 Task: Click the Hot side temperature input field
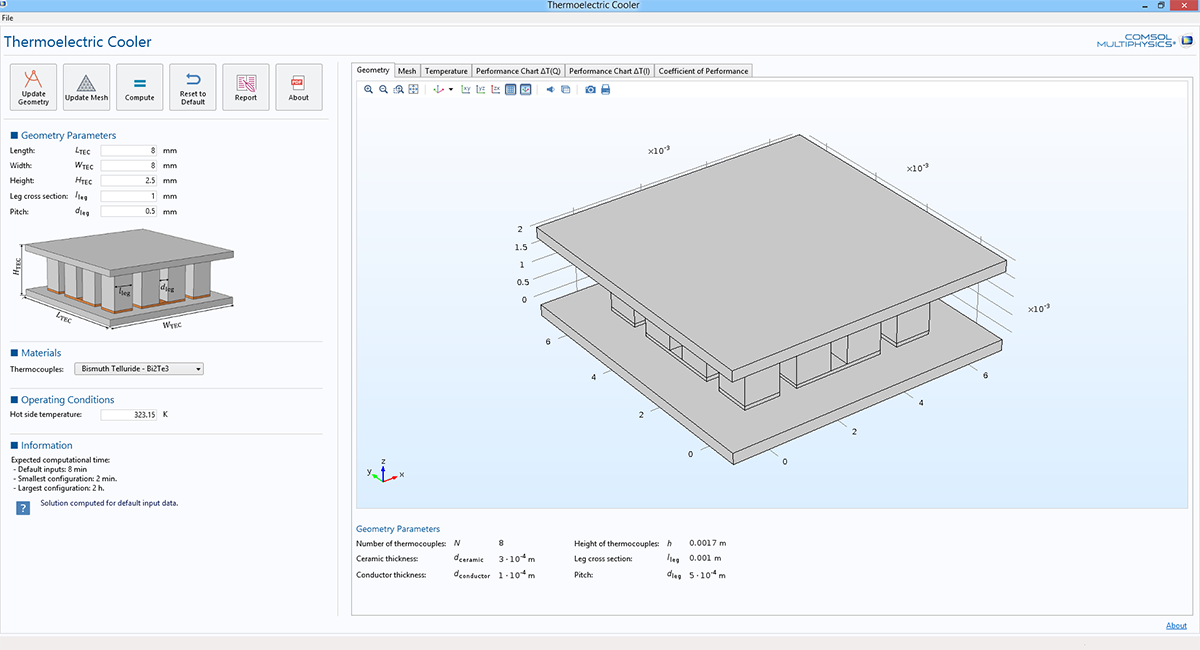(x=130, y=414)
